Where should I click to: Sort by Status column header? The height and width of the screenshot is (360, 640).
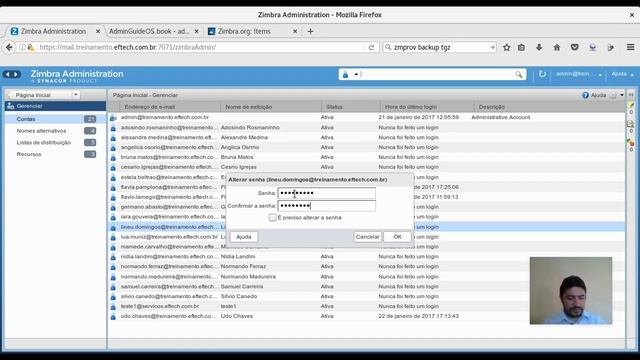tap(351, 107)
